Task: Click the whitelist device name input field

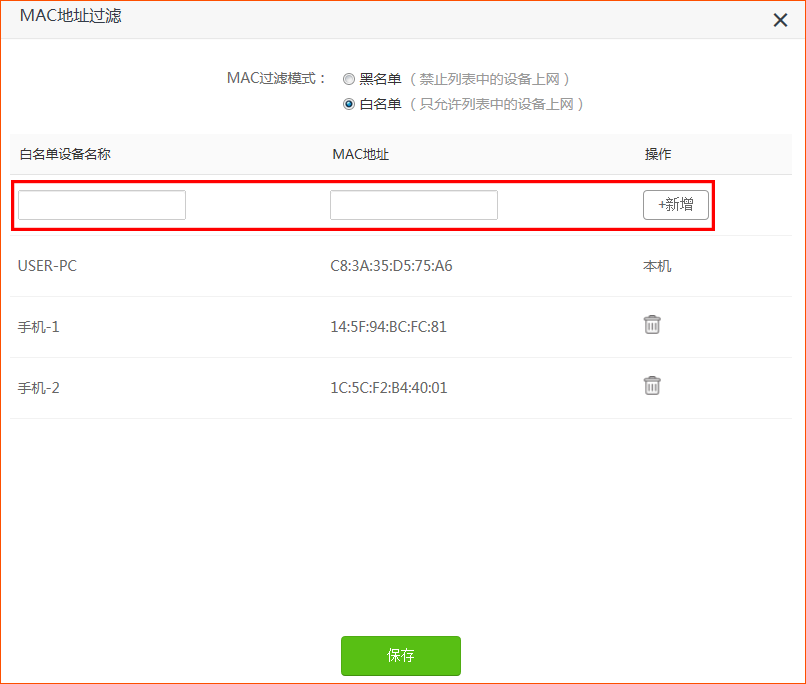Action: click(101, 204)
